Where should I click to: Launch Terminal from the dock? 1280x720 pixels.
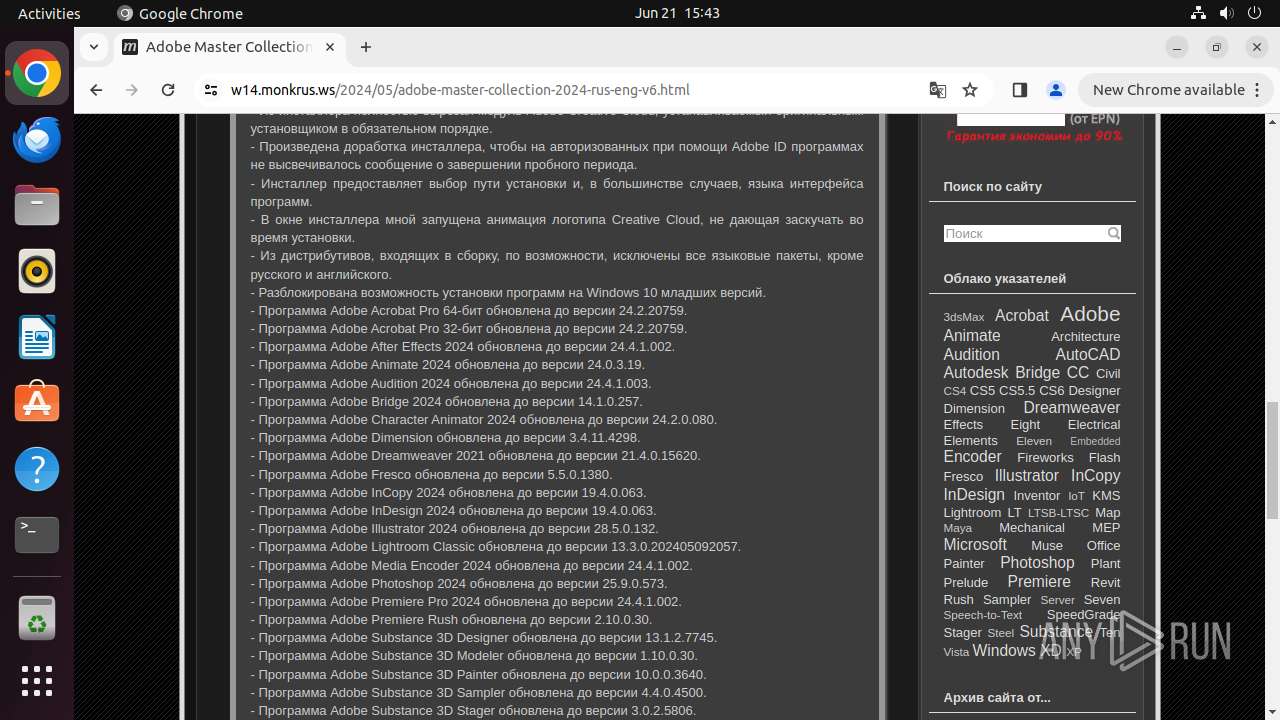[37, 535]
